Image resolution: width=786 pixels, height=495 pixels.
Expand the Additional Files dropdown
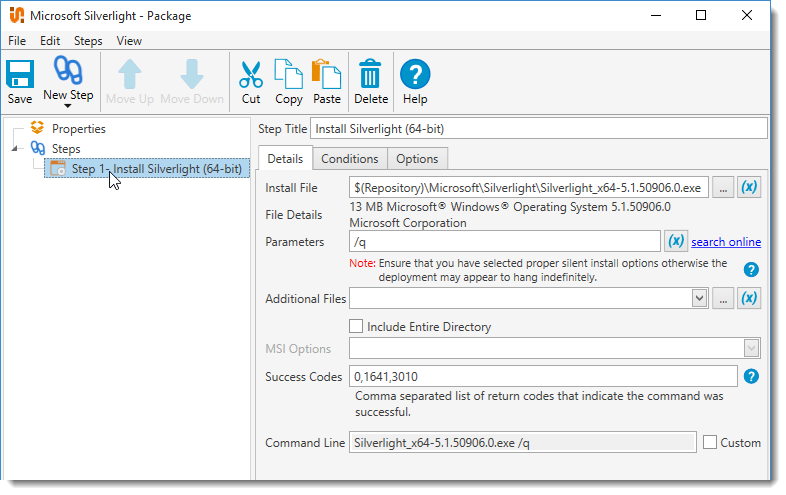pyautogui.click(x=699, y=298)
